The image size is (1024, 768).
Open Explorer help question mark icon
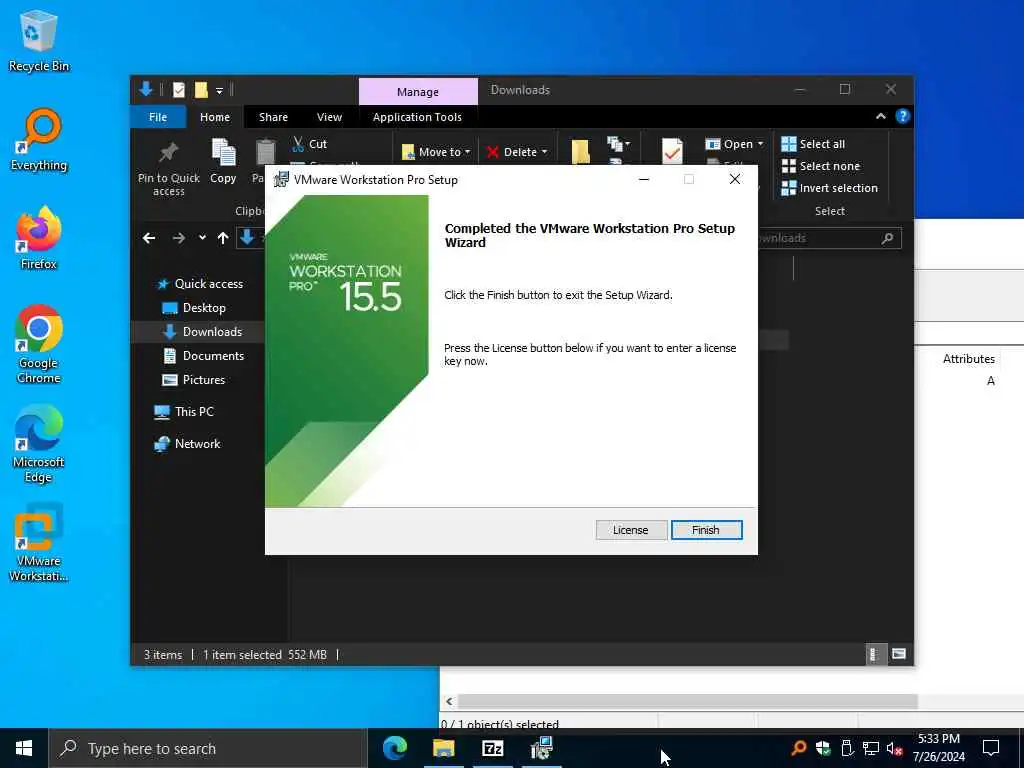[x=903, y=116]
